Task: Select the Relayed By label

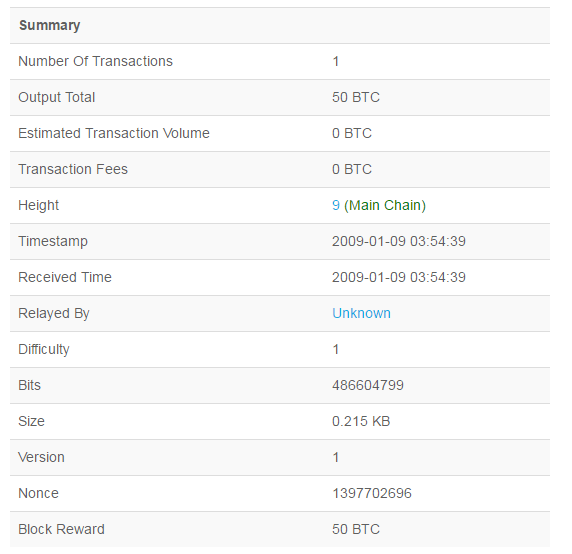Action: [x=54, y=314]
